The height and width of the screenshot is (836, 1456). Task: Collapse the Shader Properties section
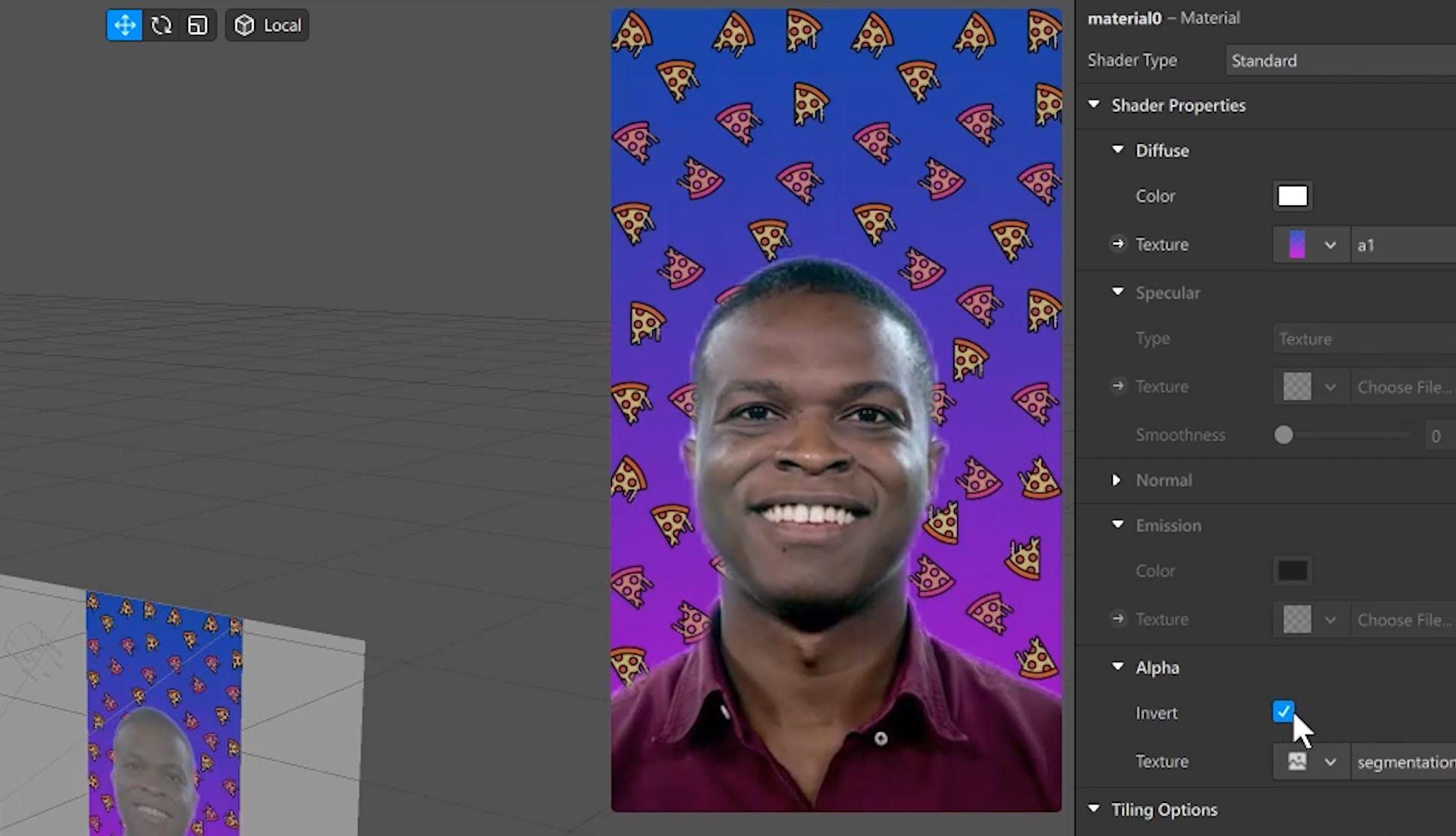coord(1094,104)
